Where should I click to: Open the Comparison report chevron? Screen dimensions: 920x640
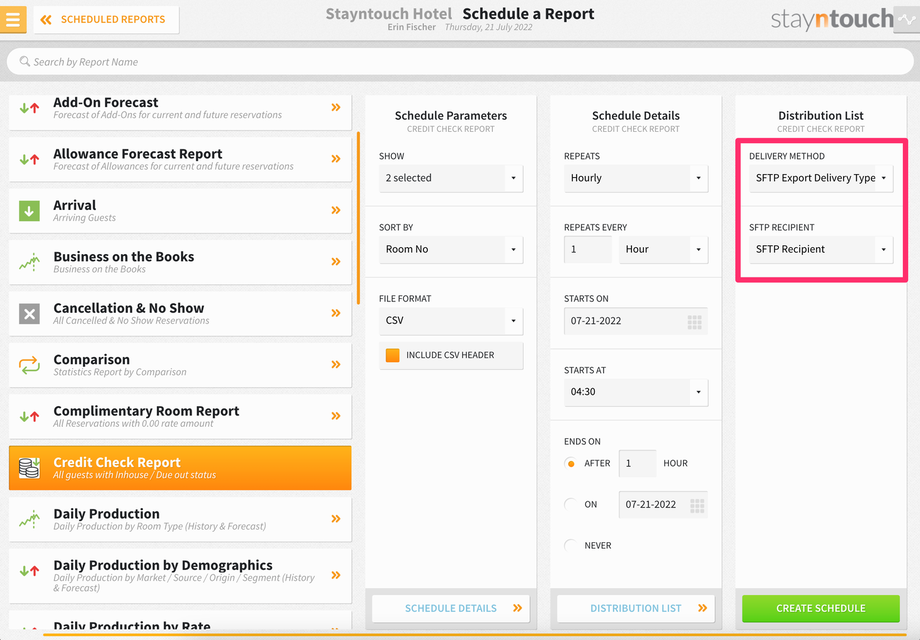pos(336,364)
